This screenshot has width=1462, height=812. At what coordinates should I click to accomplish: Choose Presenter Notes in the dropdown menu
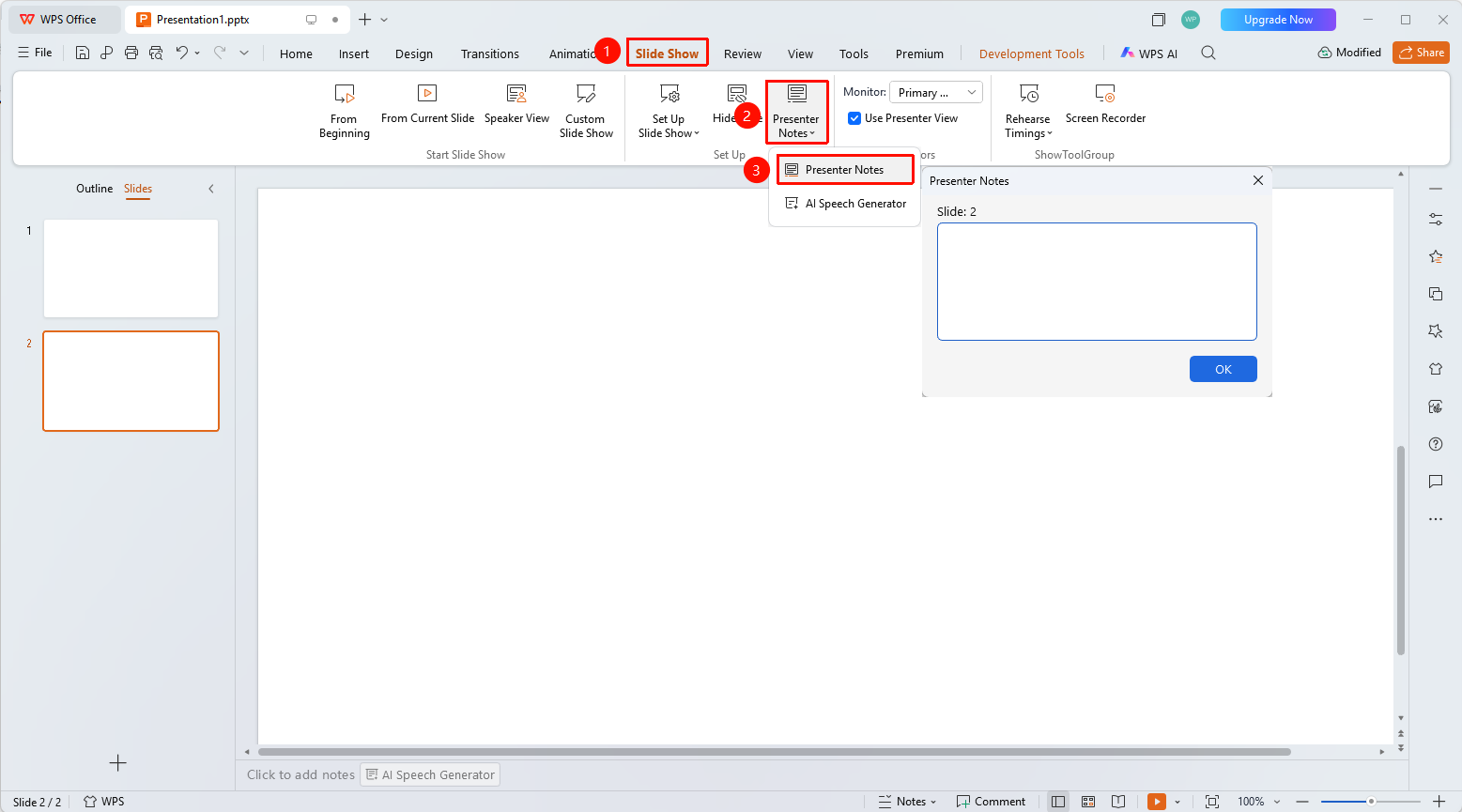(845, 170)
